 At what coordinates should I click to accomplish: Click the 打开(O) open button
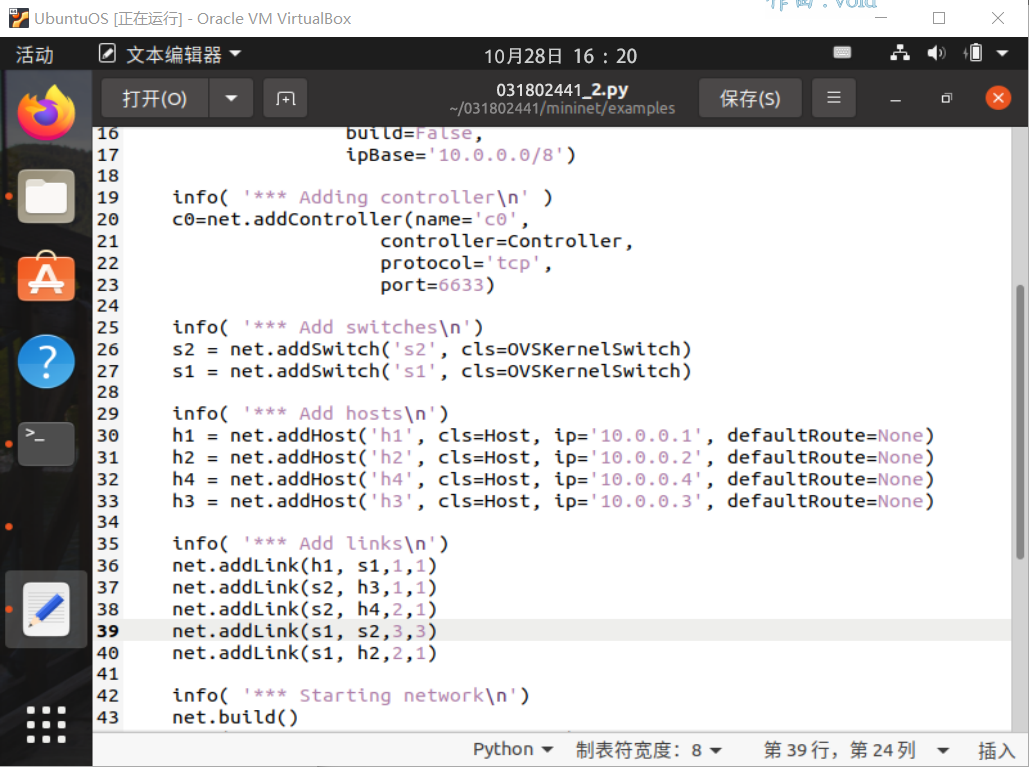155,99
